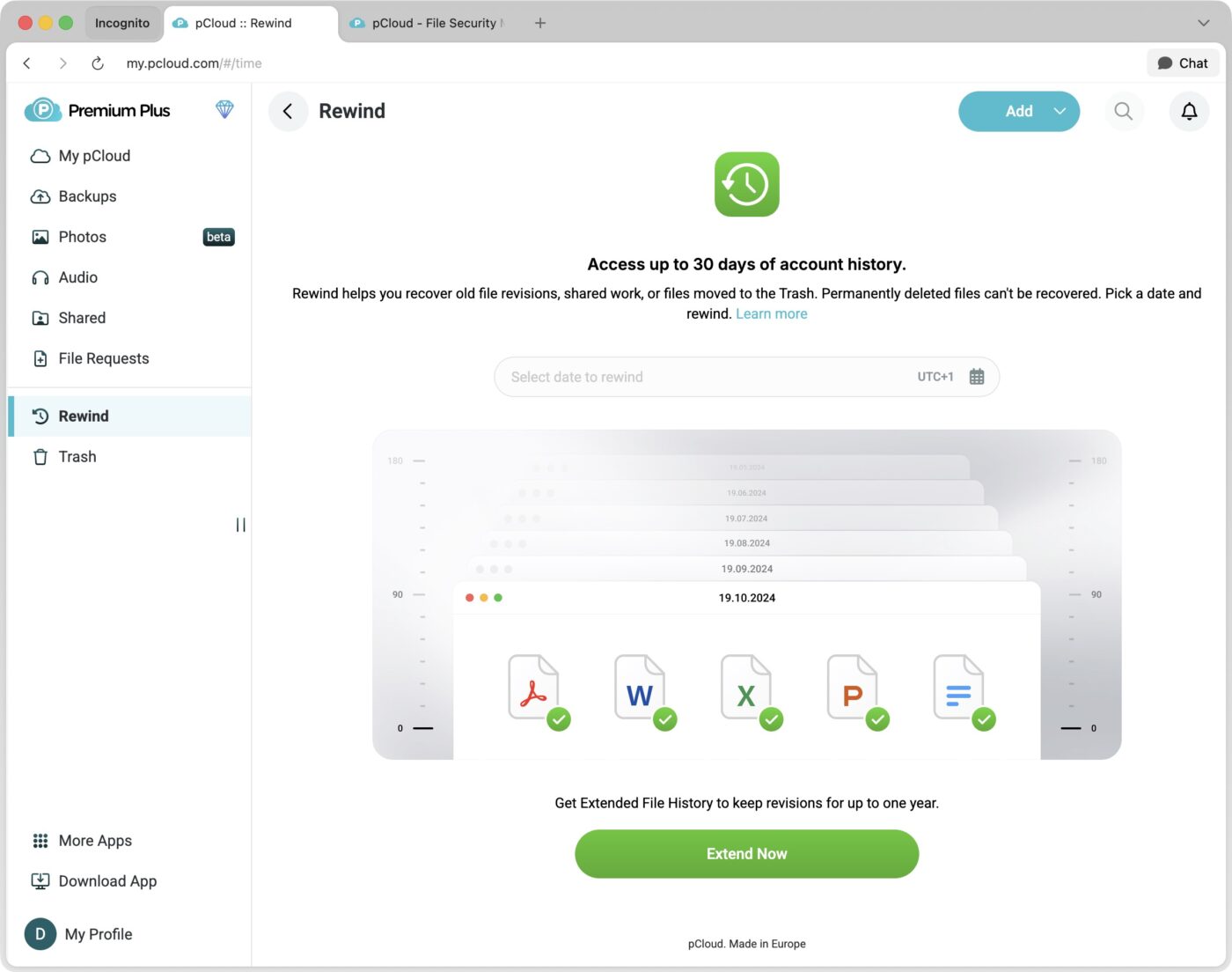Reload the page with browser refresh icon

(x=98, y=63)
